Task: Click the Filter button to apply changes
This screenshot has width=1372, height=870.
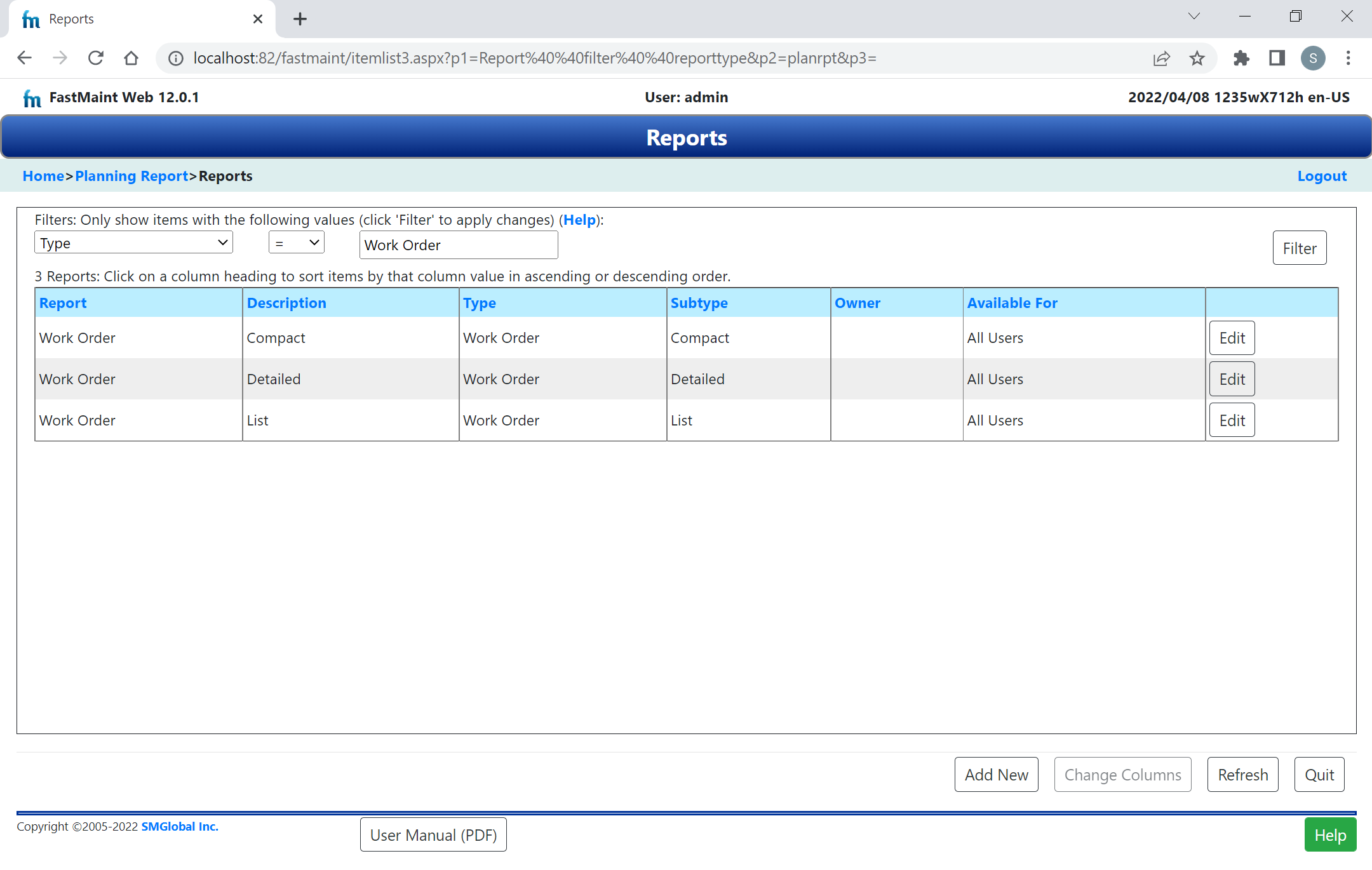Action: point(1299,247)
